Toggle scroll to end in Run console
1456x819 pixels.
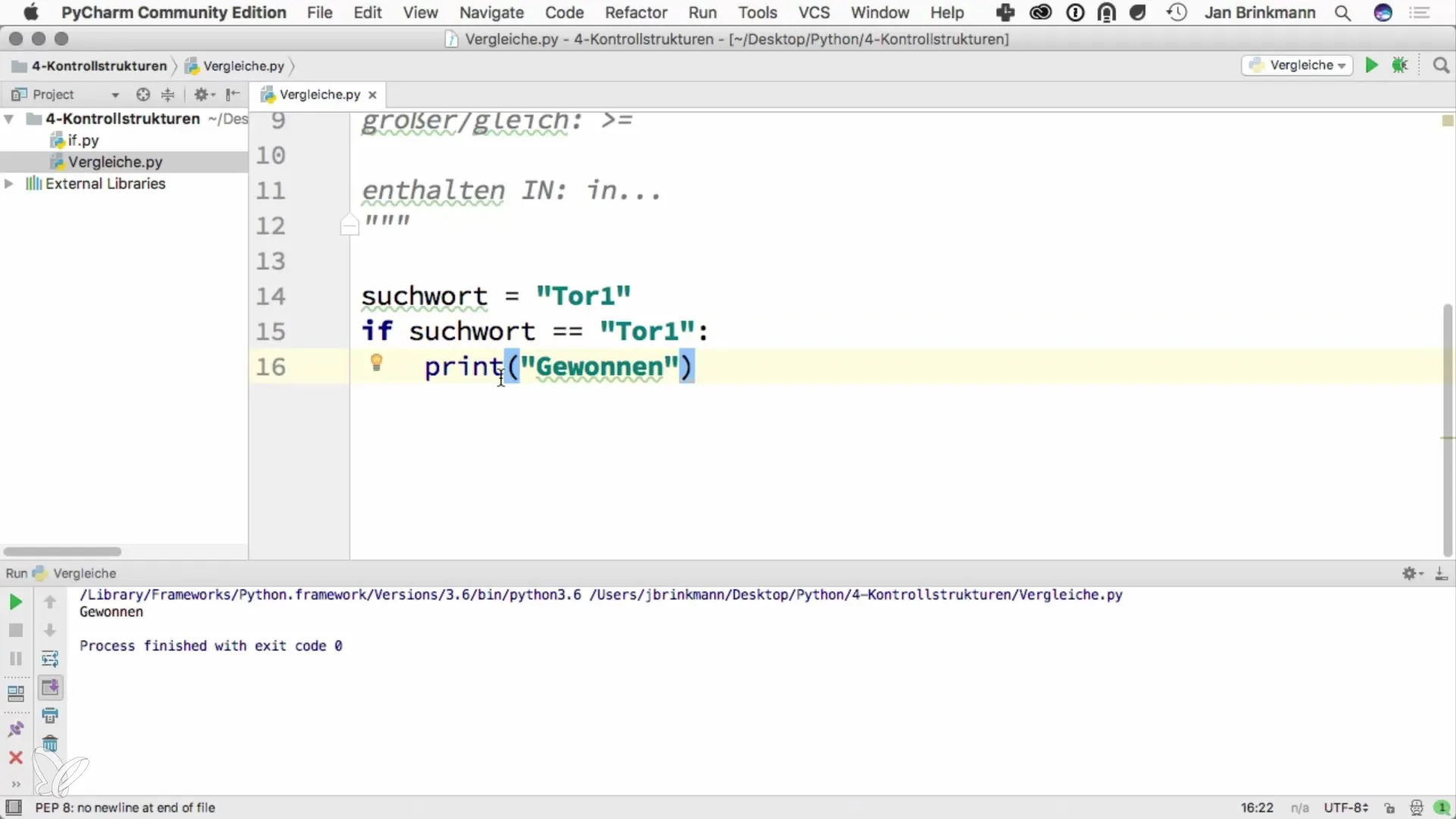50,688
